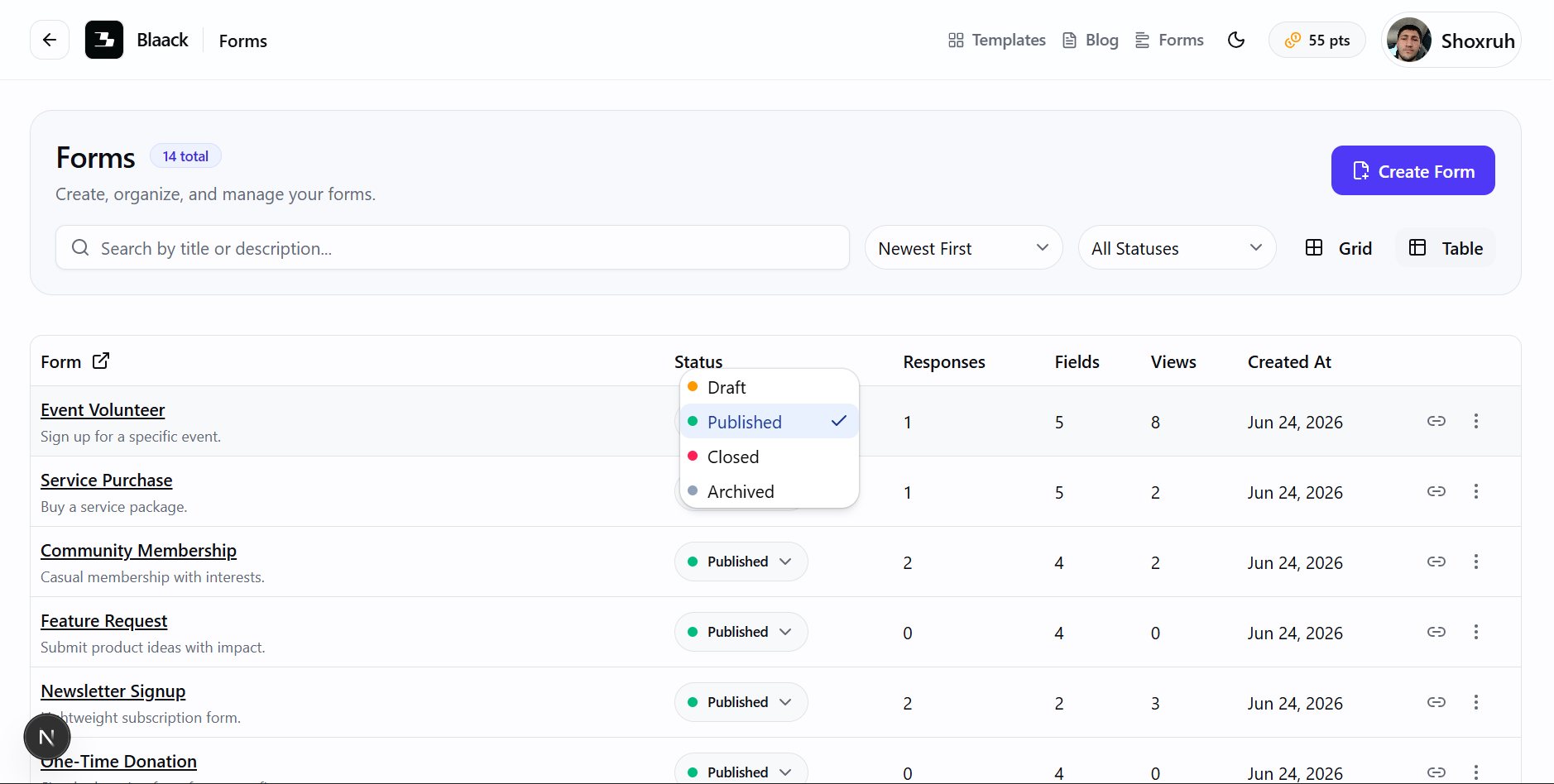The height and width of the screenshot is (784, 1554).
Task: Click the Create Form button
Action: (1413, 170)
